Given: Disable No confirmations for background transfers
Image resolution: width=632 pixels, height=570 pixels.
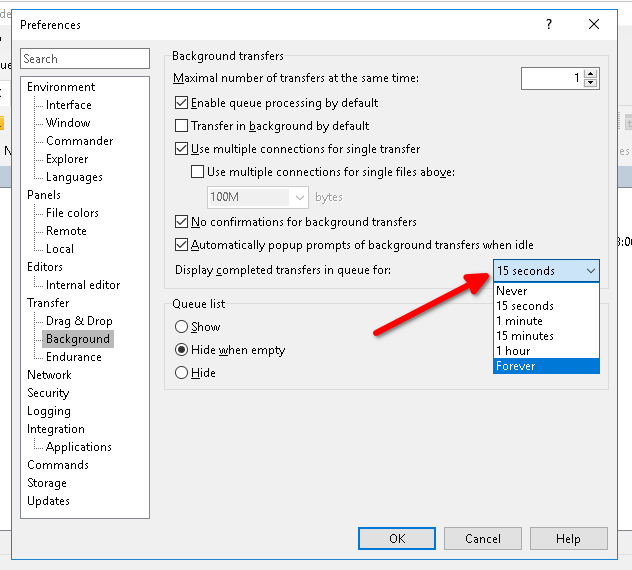Looking at the screenshot, I should pos(182,222).
